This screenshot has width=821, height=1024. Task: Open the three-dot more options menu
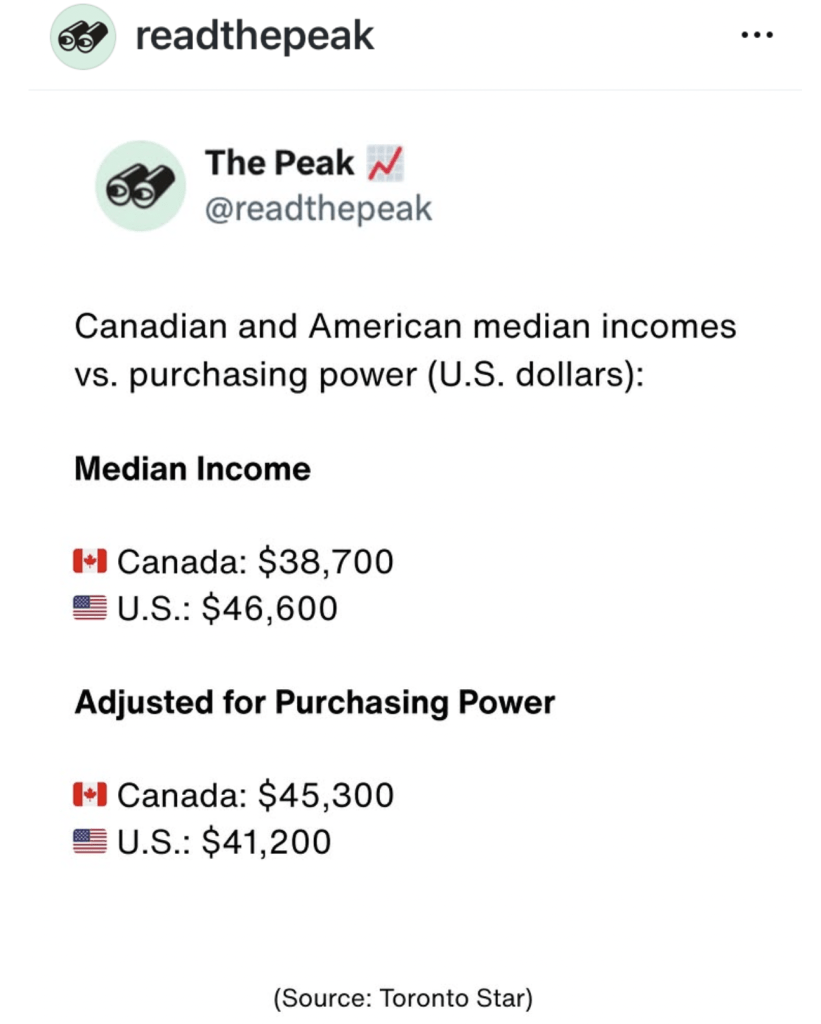tap(756, 36)
